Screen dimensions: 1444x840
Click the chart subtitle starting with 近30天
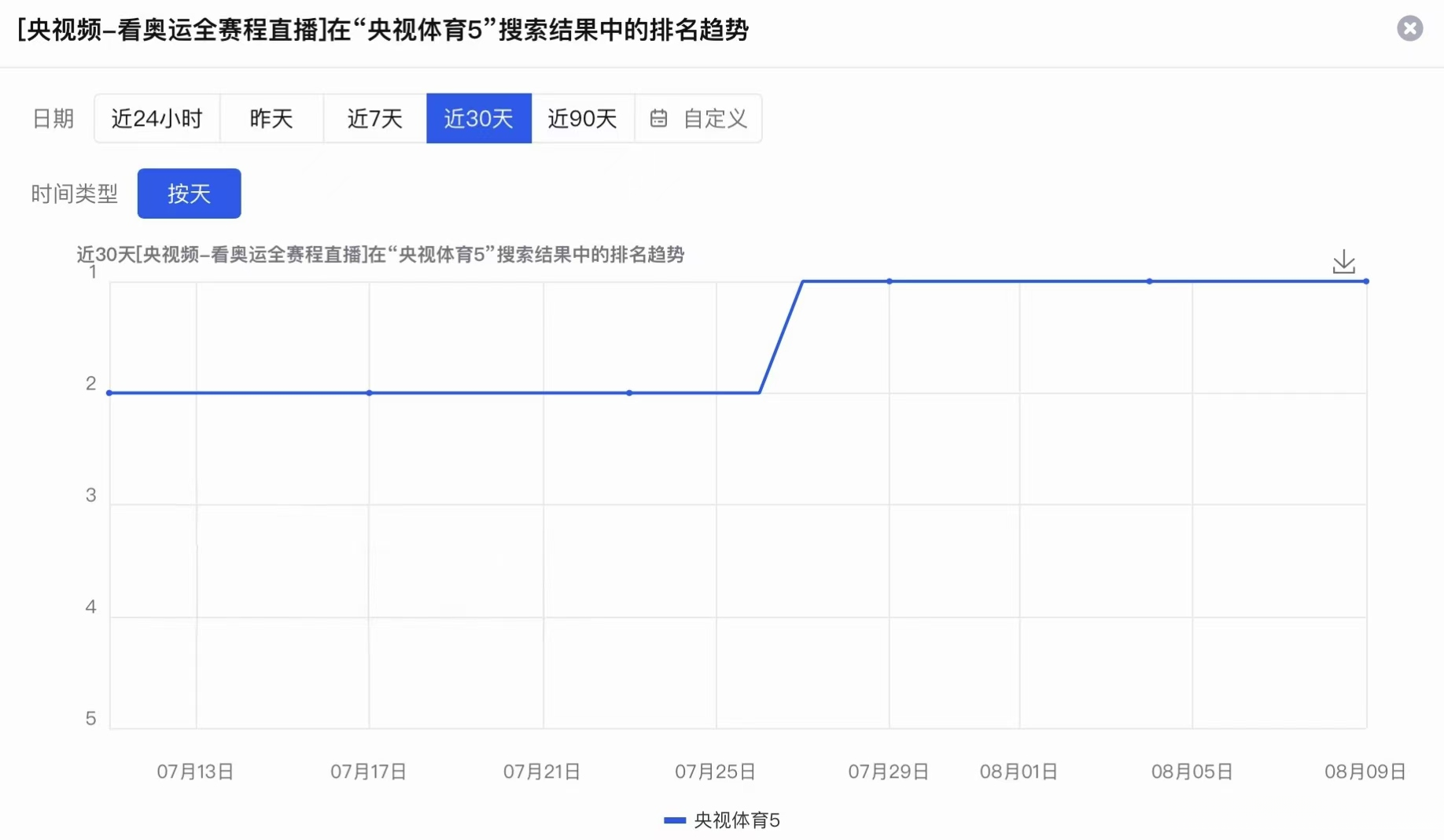click(381, 255)
